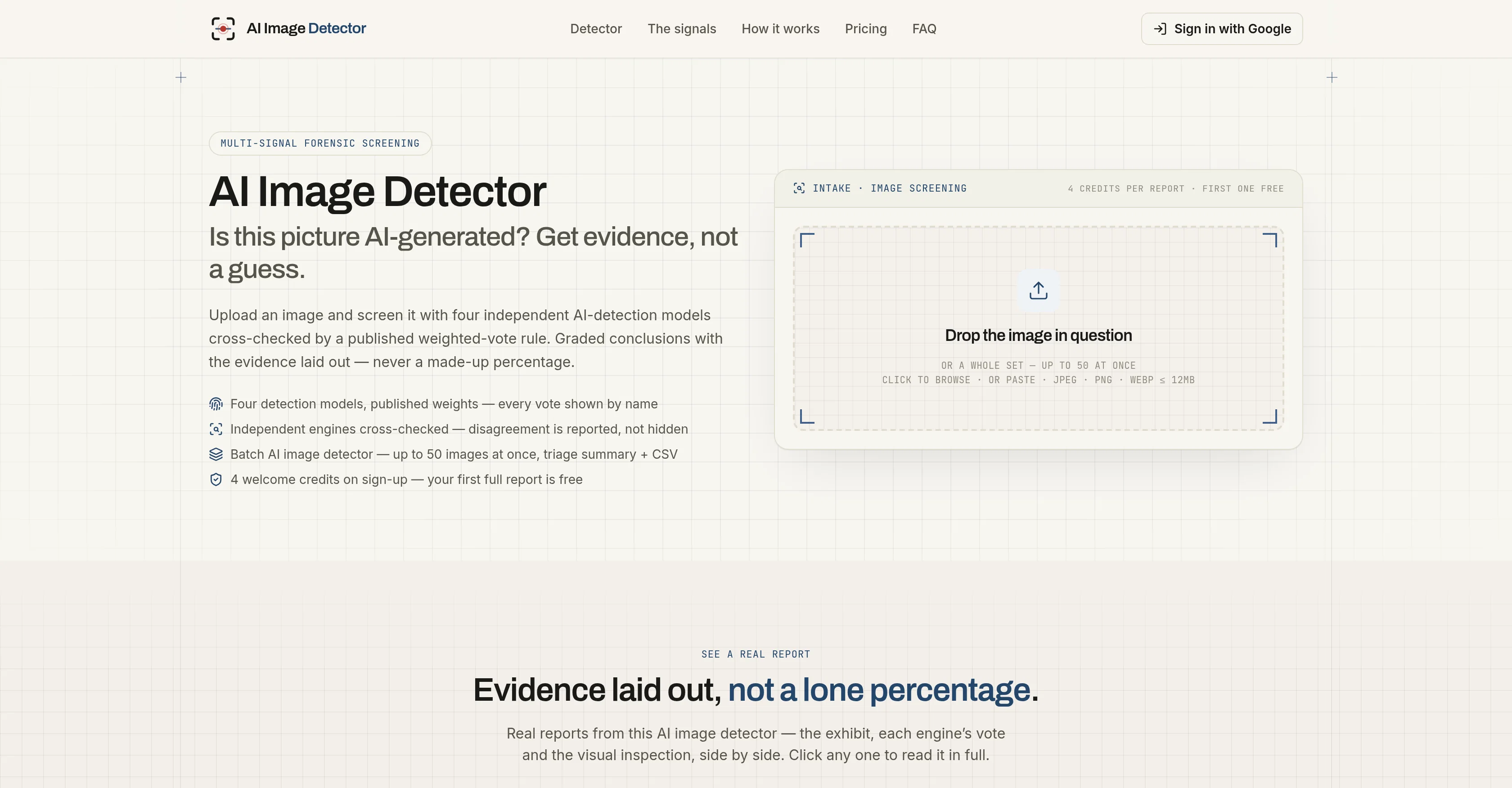Click the CLICK TO BROWSE hint line

click(x=1038, y=380)
